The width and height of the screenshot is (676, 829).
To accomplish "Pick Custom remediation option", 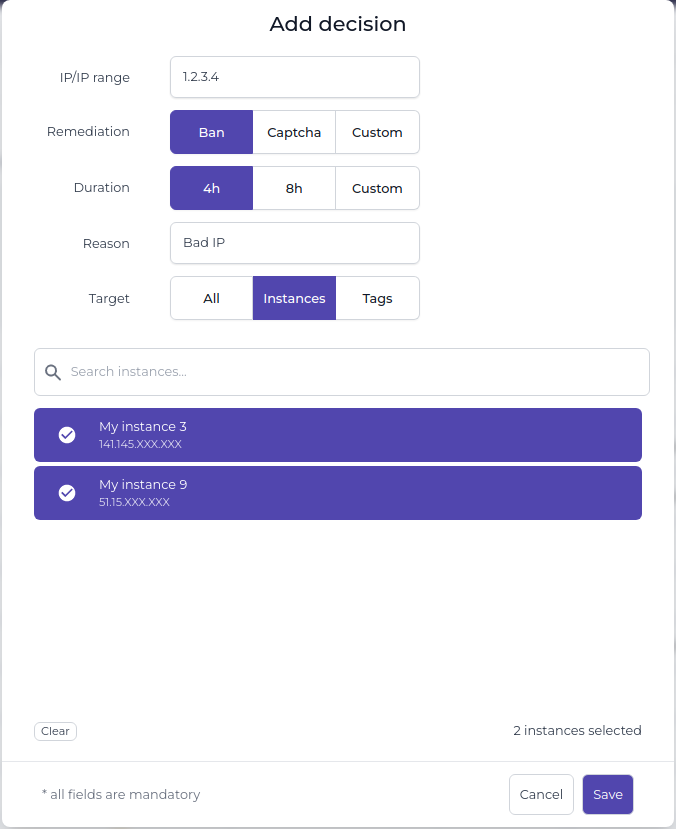I will click(377, 132).
